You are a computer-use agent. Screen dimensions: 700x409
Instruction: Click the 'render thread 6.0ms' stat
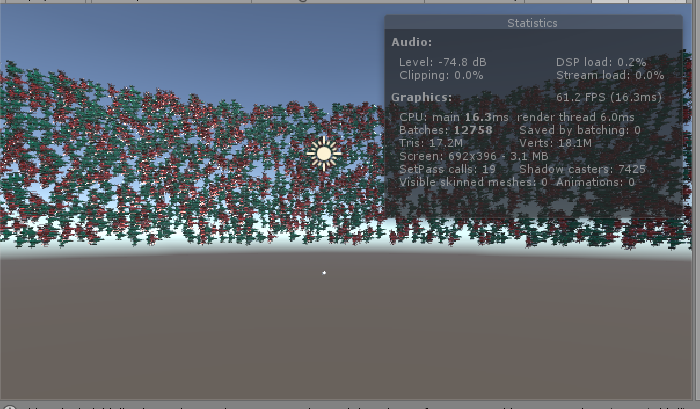tap(576, 117)
